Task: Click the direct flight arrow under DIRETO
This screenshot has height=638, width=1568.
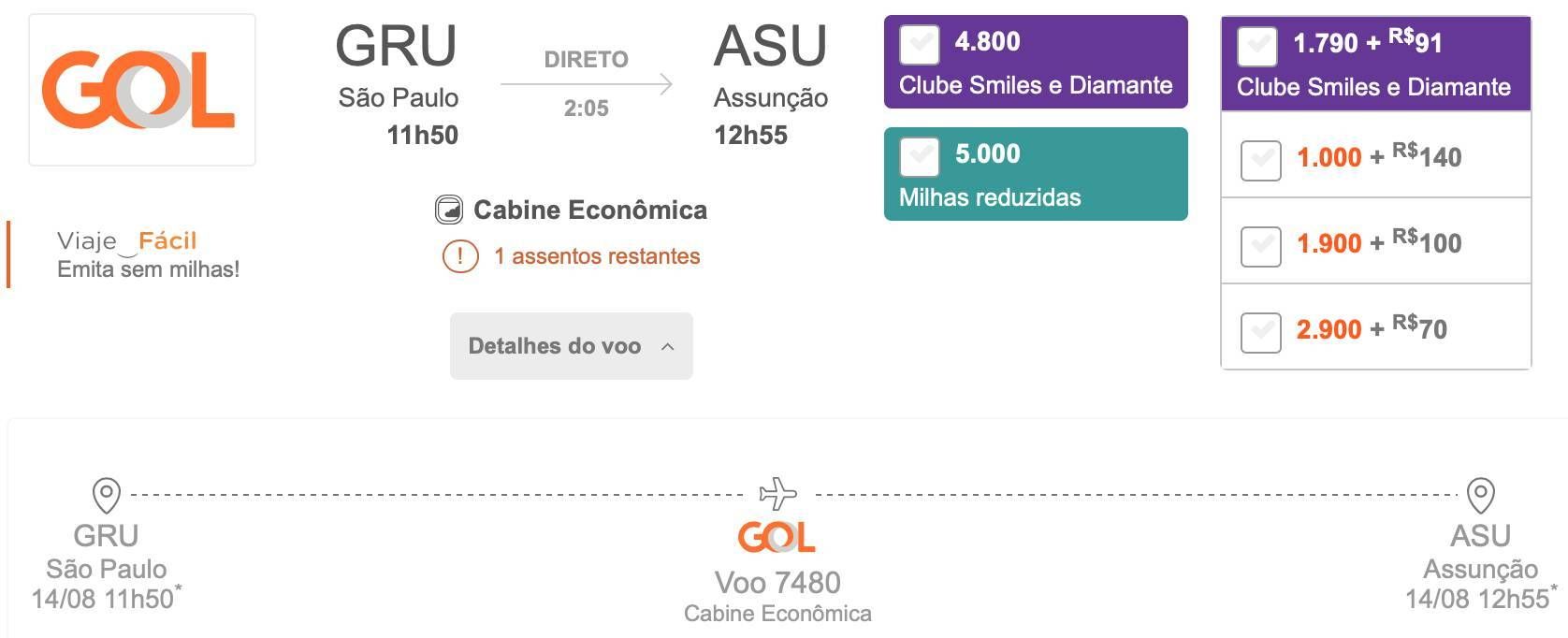Action: click(587, 84)
